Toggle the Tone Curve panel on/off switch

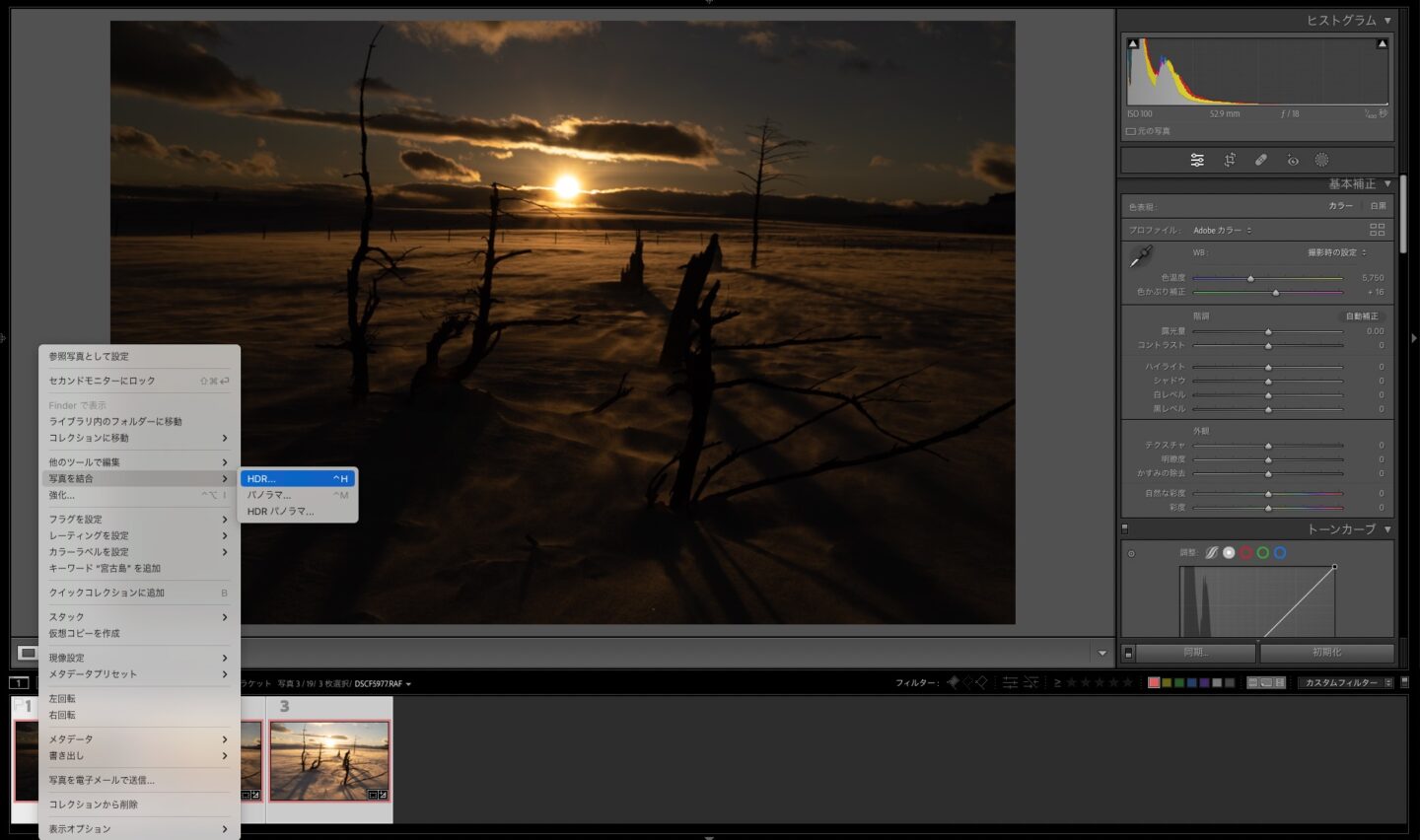pyautogui.click(x=1124, y=529)
